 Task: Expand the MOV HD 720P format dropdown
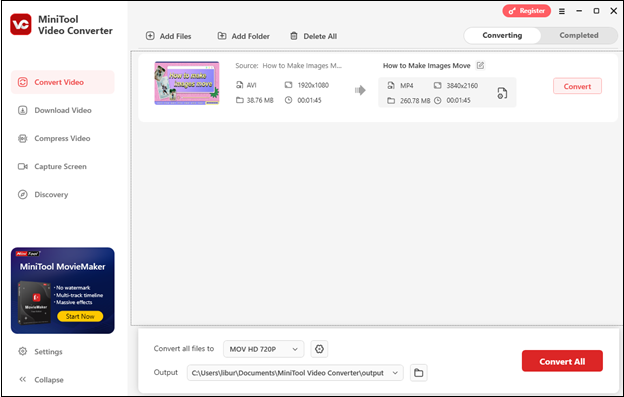click(263, 349)
